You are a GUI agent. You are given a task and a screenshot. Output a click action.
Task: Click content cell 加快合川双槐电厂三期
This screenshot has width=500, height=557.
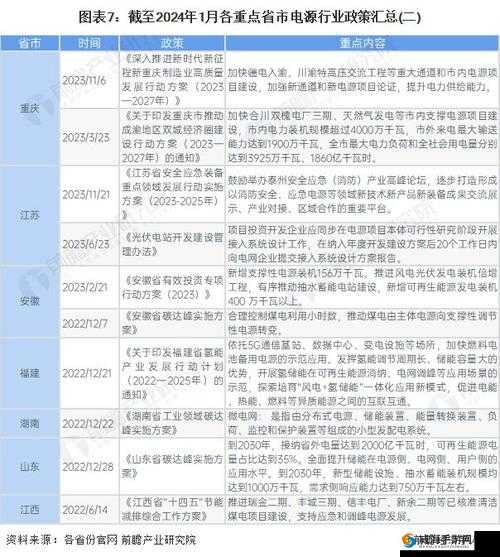(x=362, y=137)
